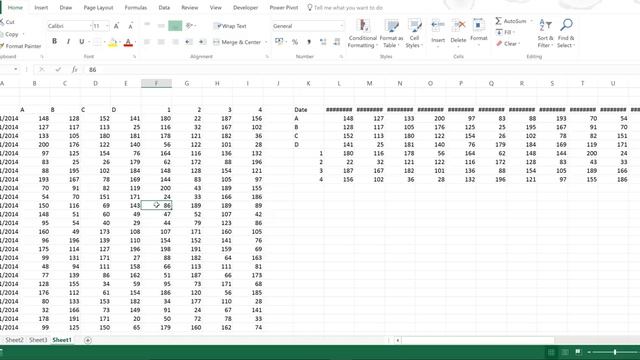Select column F header
The height and width of the screenshot is (360, 640).
point(156,83)
